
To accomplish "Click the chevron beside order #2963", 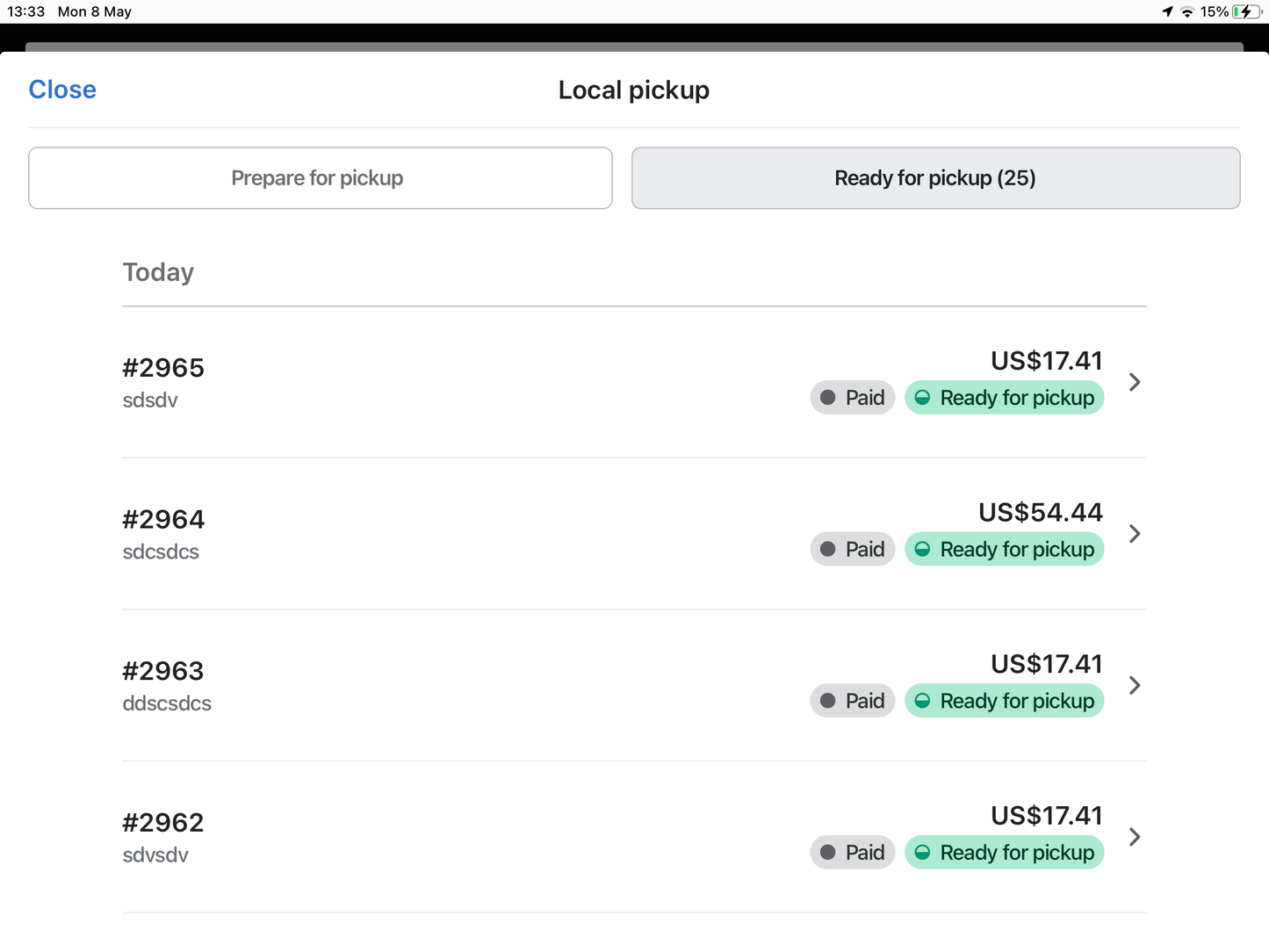I will coord(1135,686).
